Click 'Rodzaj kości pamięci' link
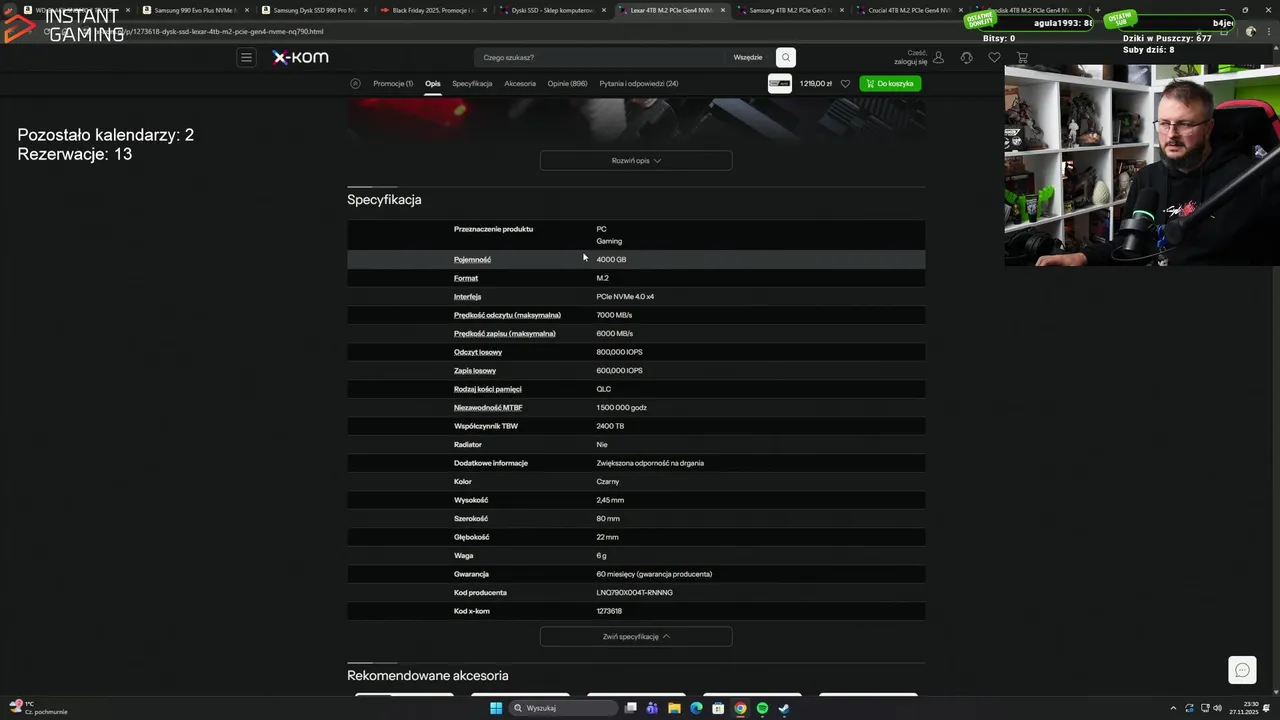Image resolution: width=1280 pixels, height=720 pixels. [487, 389]
